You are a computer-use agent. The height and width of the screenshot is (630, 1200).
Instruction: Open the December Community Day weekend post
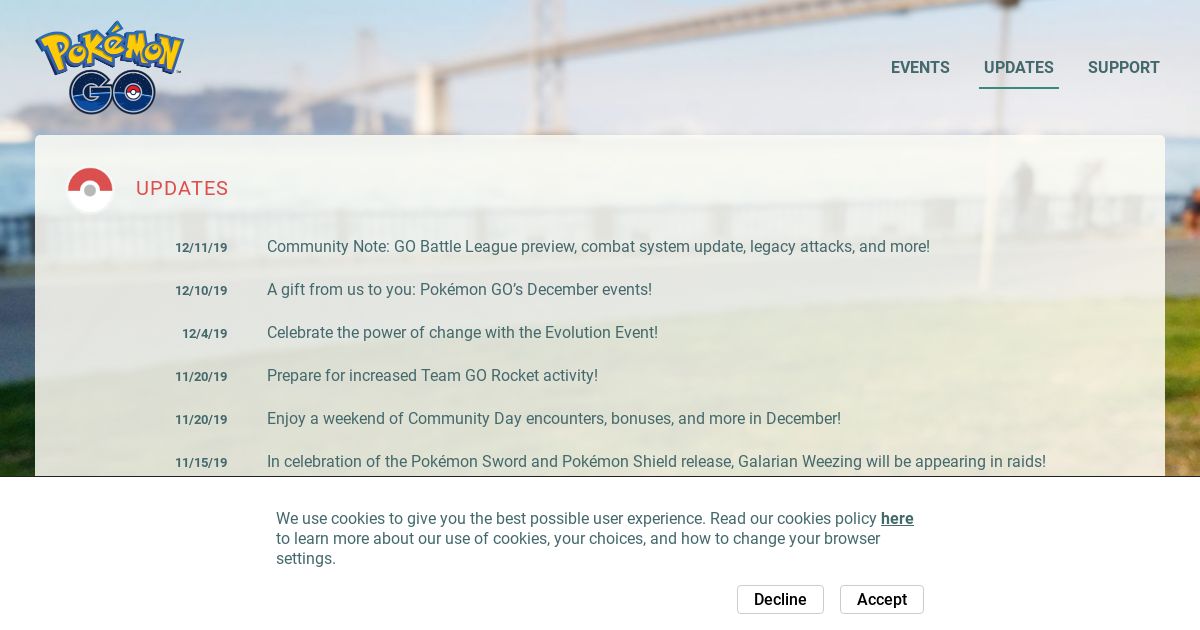click(554, 418)
